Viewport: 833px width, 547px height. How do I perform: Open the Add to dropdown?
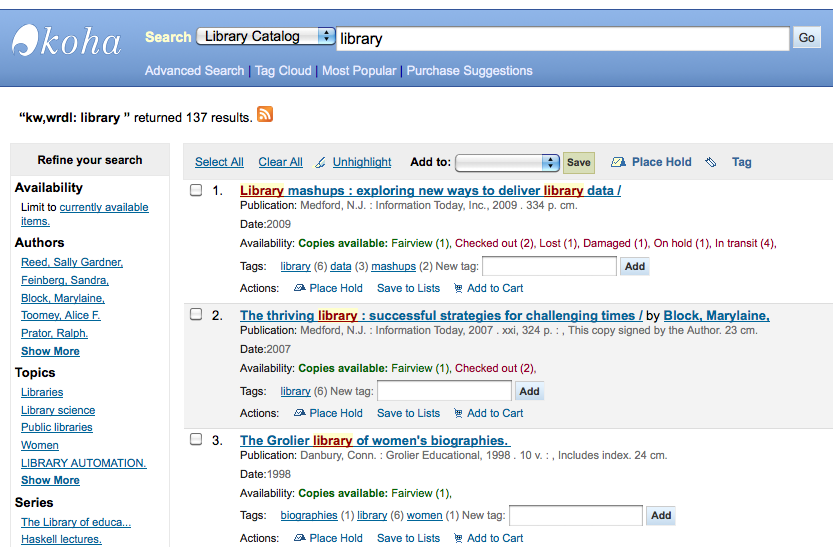click(507, 162)
